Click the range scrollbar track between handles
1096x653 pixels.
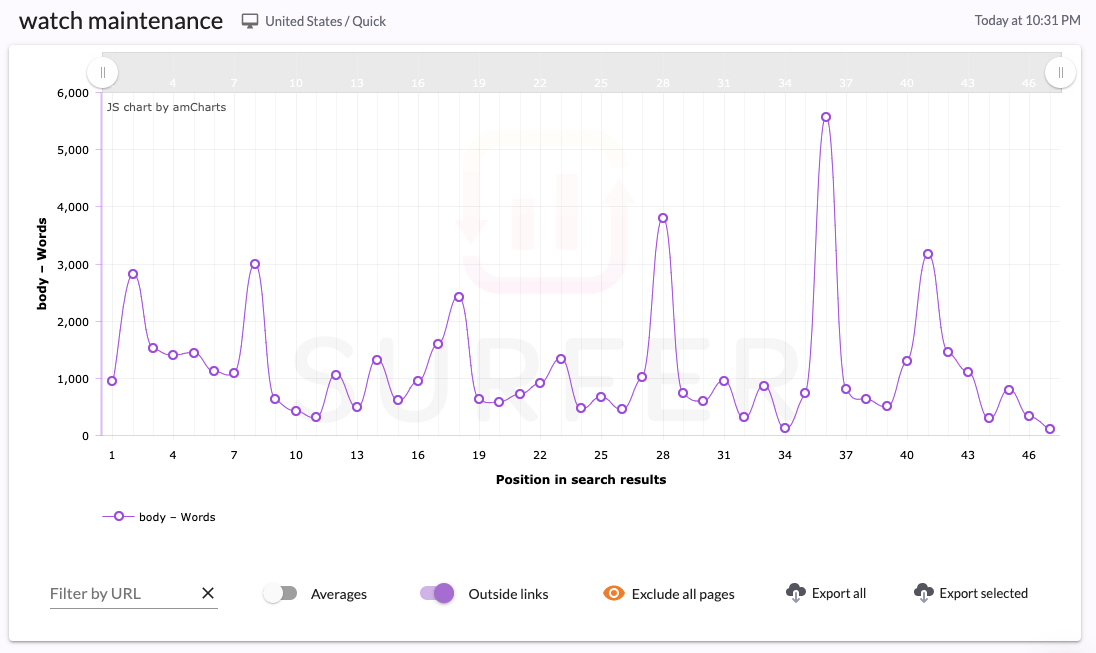point(582,73)
